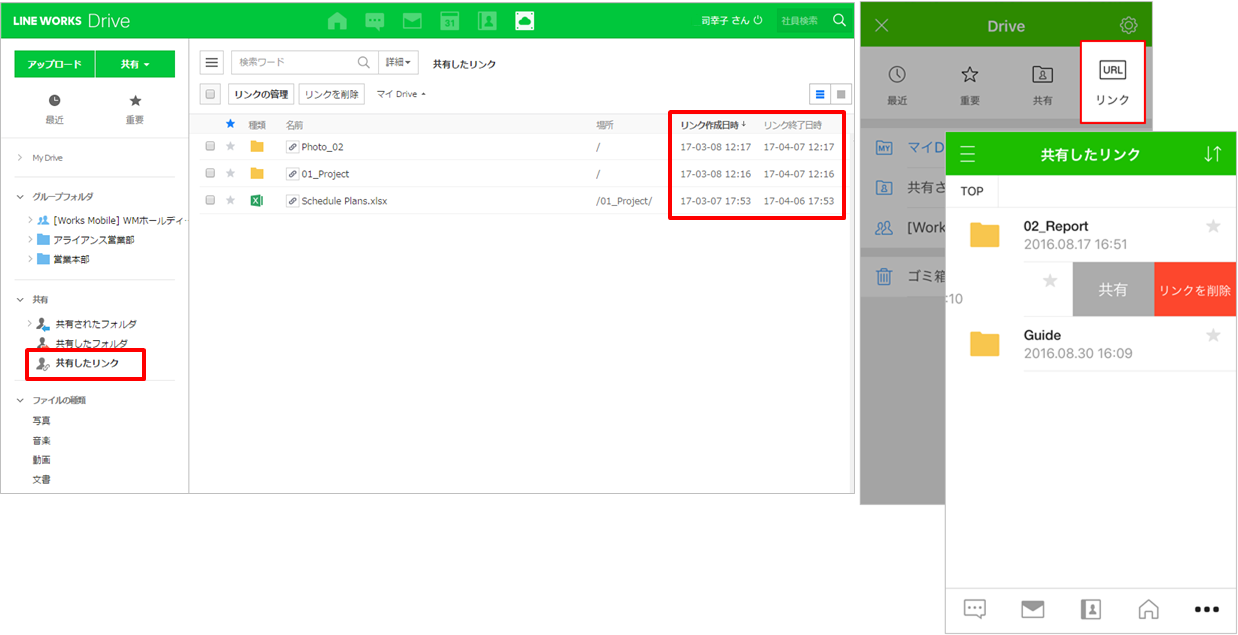Viewport: 1238px width, 635px height.
Task: Open the 共有 green dropdown button
Action: click(135, 64)
